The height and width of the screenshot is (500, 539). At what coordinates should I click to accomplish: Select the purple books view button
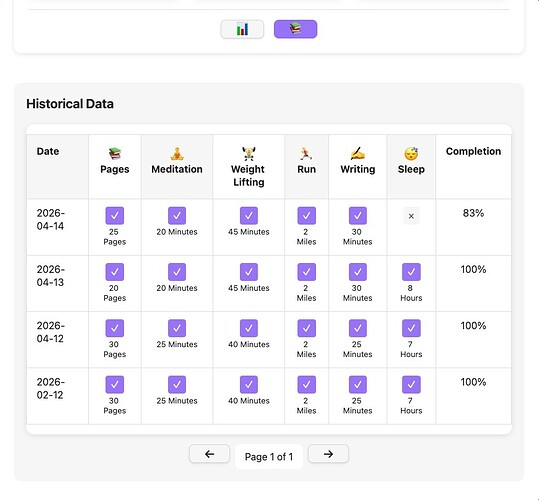pyautogui.click(x=295, y=29)
